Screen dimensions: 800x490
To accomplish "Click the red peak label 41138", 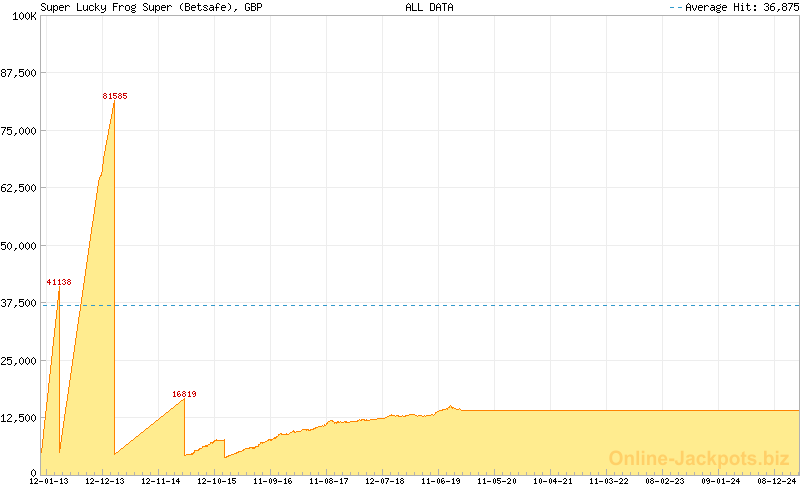I will (59, 282).
